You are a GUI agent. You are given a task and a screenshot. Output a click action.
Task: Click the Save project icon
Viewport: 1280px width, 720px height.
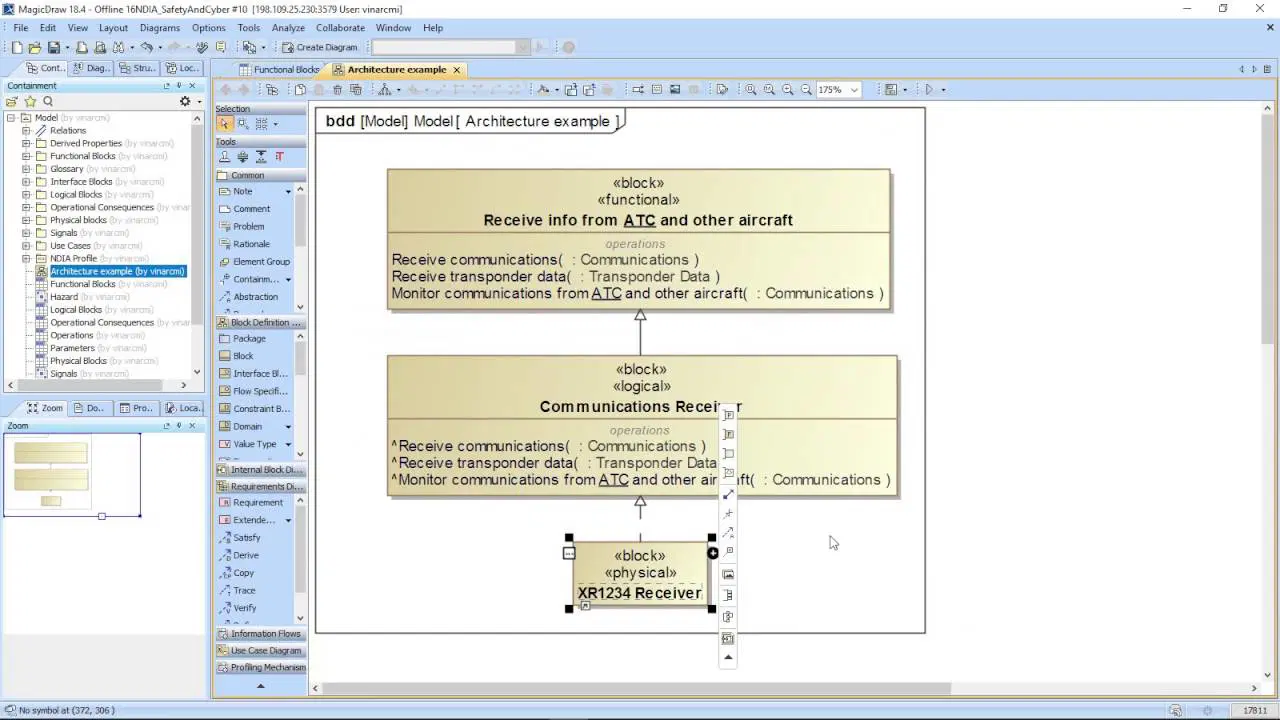pyautogui.click(x=53, y=47)
